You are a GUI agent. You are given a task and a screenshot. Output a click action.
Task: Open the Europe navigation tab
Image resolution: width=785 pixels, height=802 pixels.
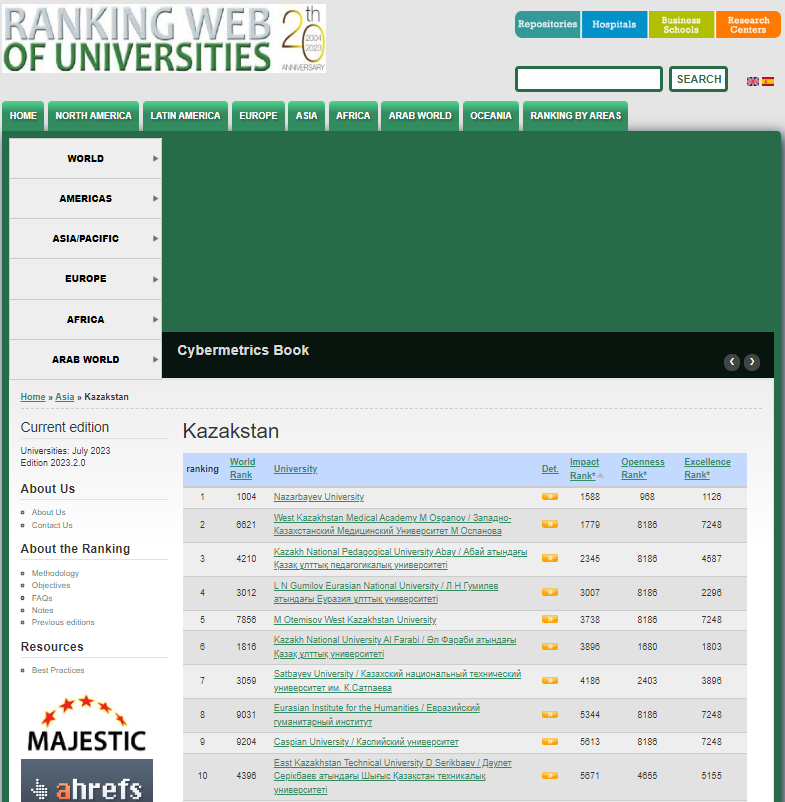click(258, 116)
